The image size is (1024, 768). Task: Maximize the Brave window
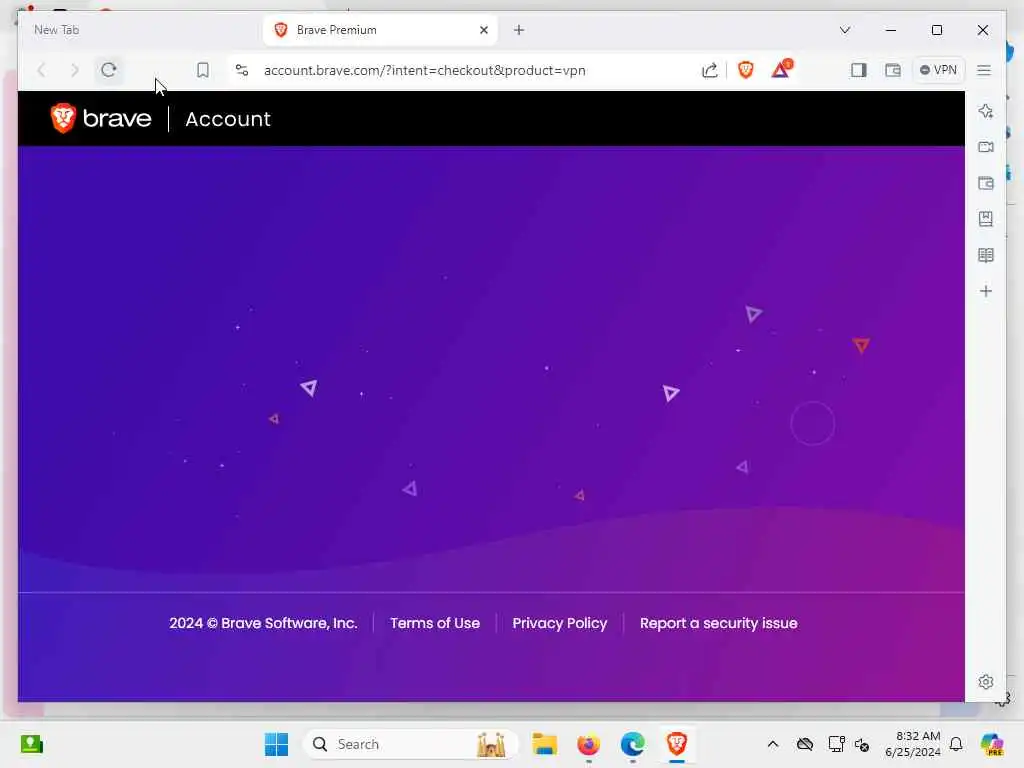[x=936, y=30]
